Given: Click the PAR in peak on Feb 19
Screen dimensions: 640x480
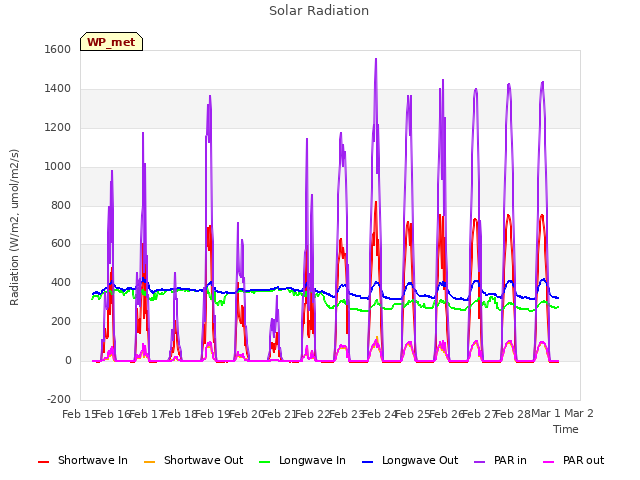Looking at the screenshot, I should 210,96.
